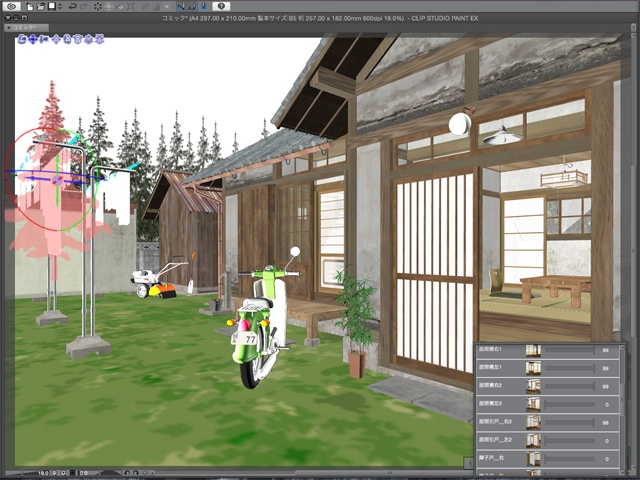The height and width of the screenshot is (480, 640).
Task: Switch to the コミック* document tab
Action: tap(27, 28)
